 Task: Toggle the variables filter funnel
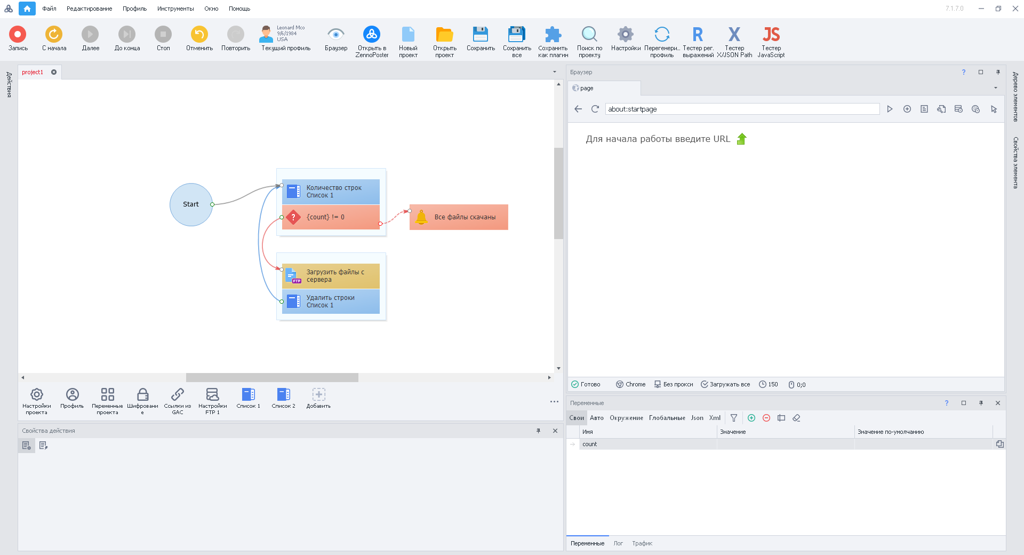(733, 418)
